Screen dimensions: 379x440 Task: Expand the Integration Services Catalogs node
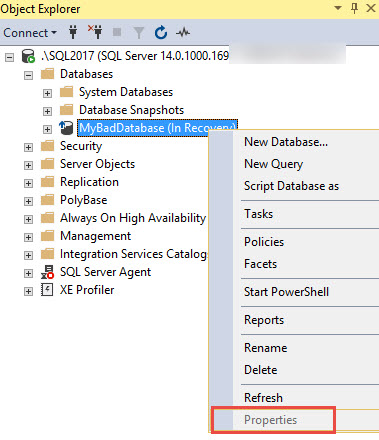[x=28, y=255]
